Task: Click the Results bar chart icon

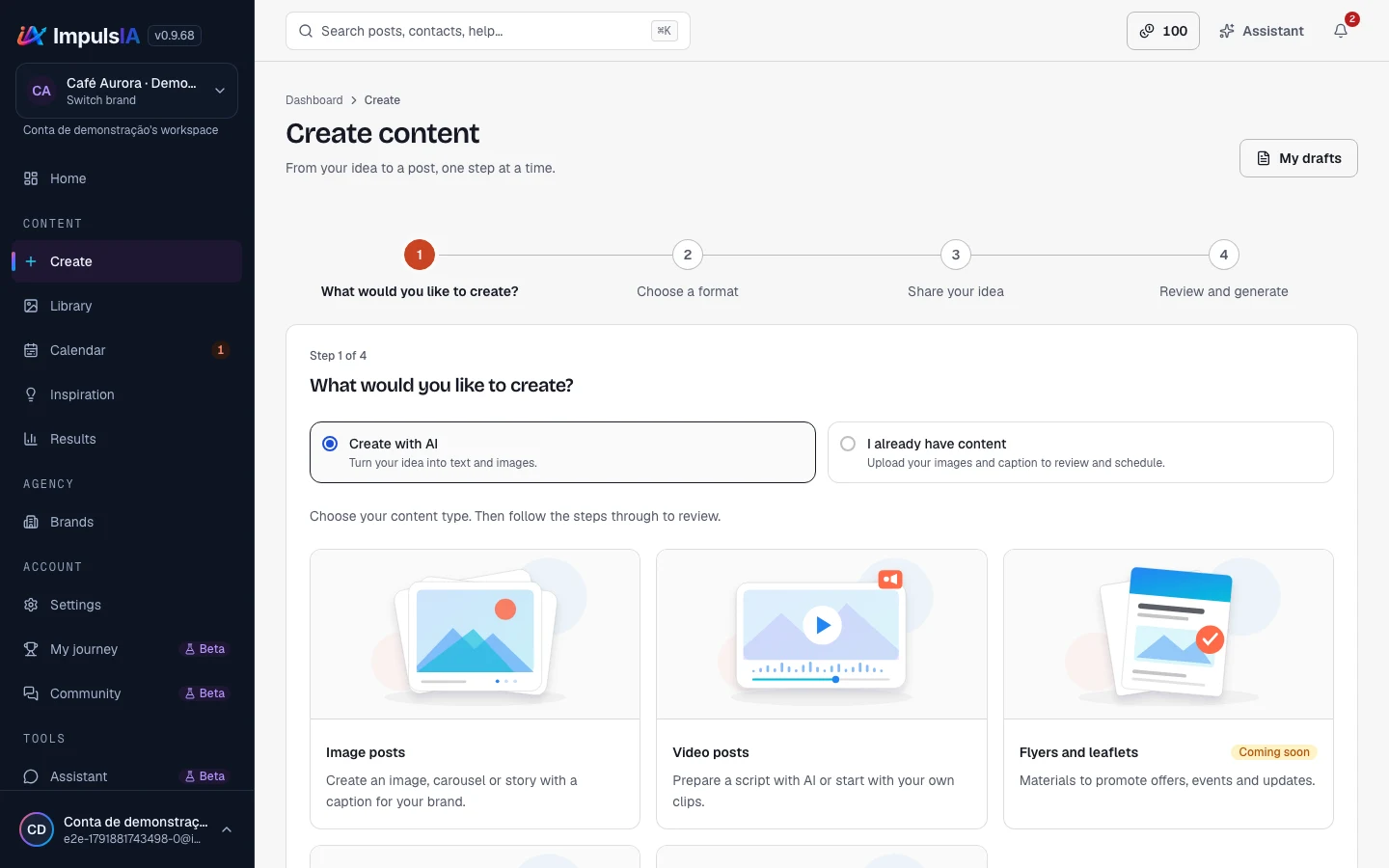Action: point(31,439)
